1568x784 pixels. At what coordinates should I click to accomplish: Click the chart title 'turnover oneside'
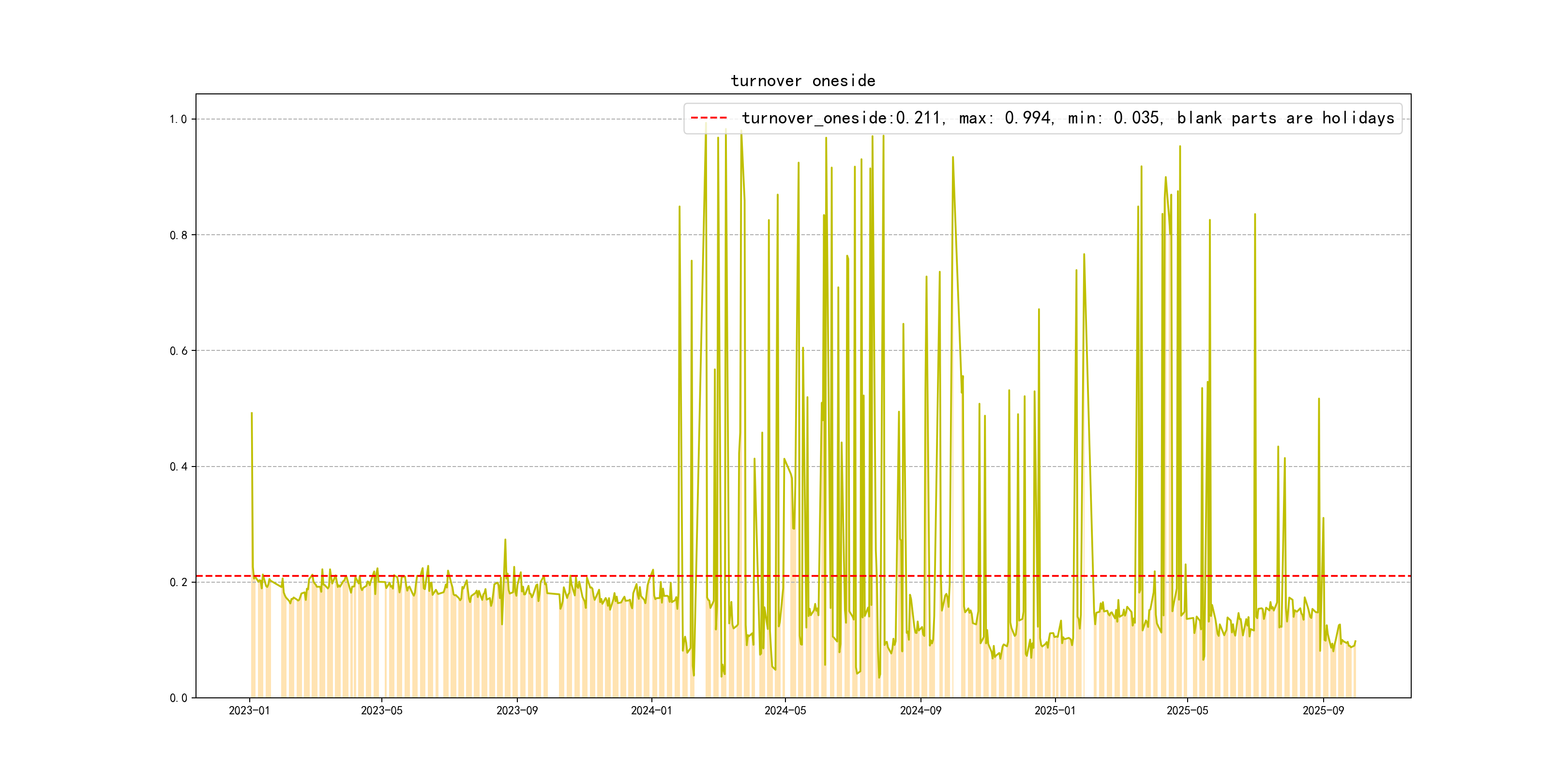click(803, 81)
